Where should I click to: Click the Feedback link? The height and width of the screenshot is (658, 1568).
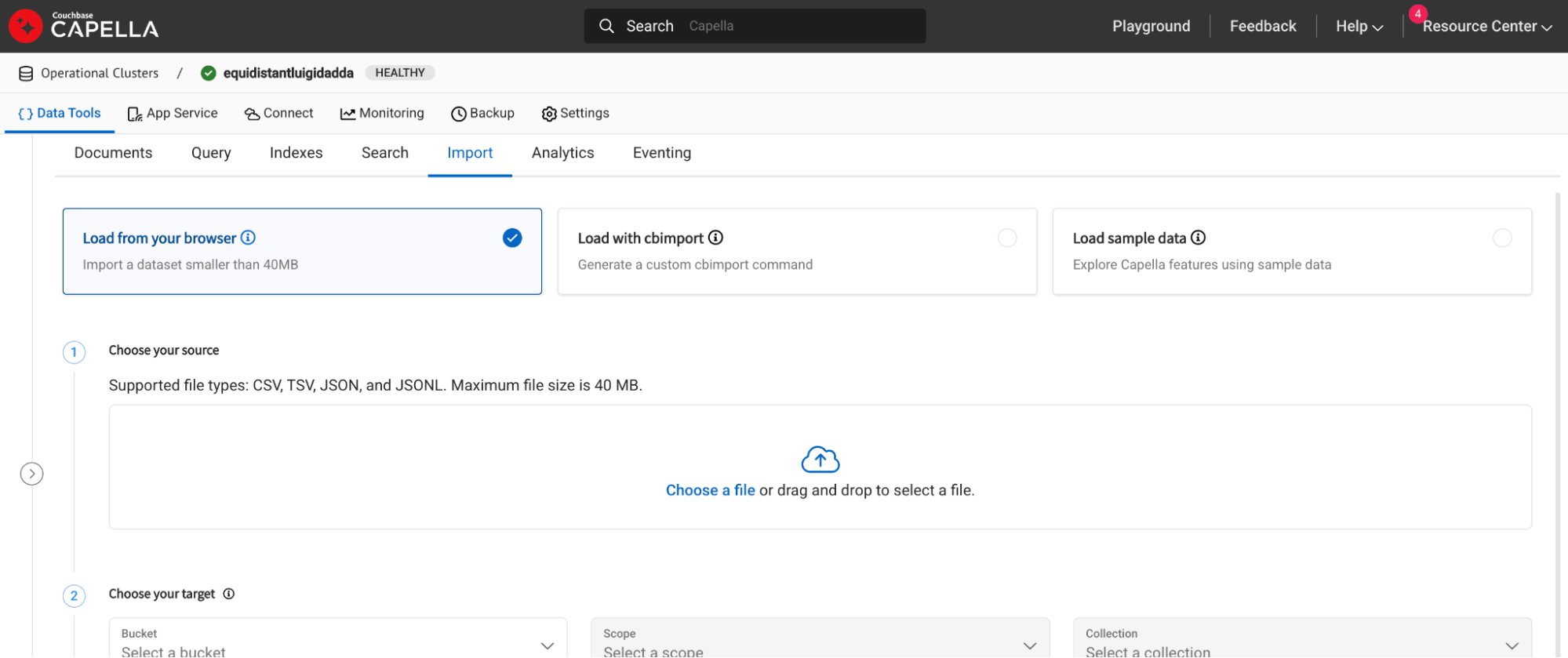click(x=1263, y=26)
